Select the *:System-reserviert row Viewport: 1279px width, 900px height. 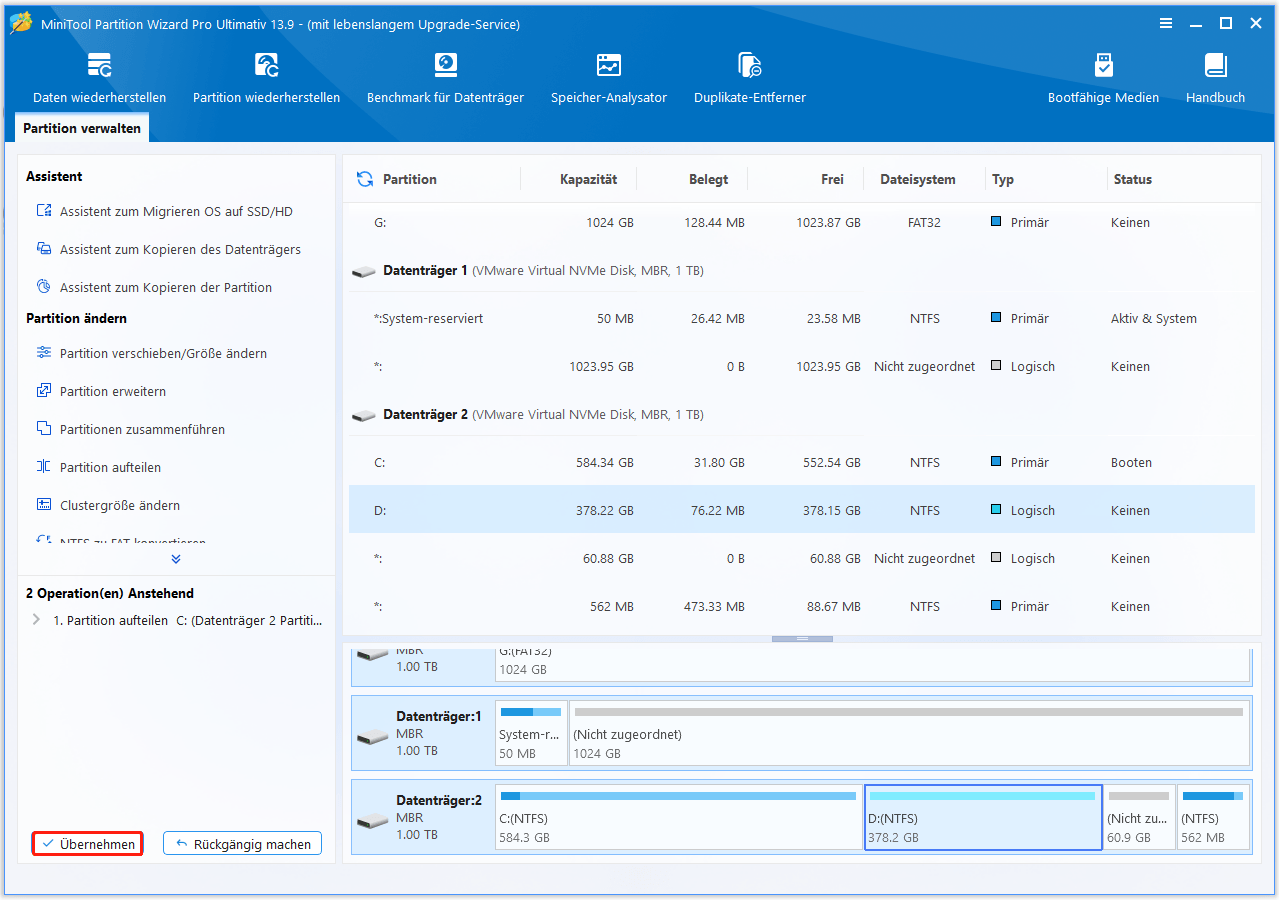point(802,319)
